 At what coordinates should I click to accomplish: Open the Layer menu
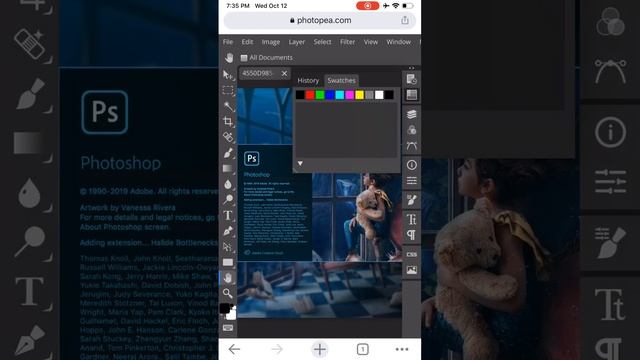coord(297,42)
